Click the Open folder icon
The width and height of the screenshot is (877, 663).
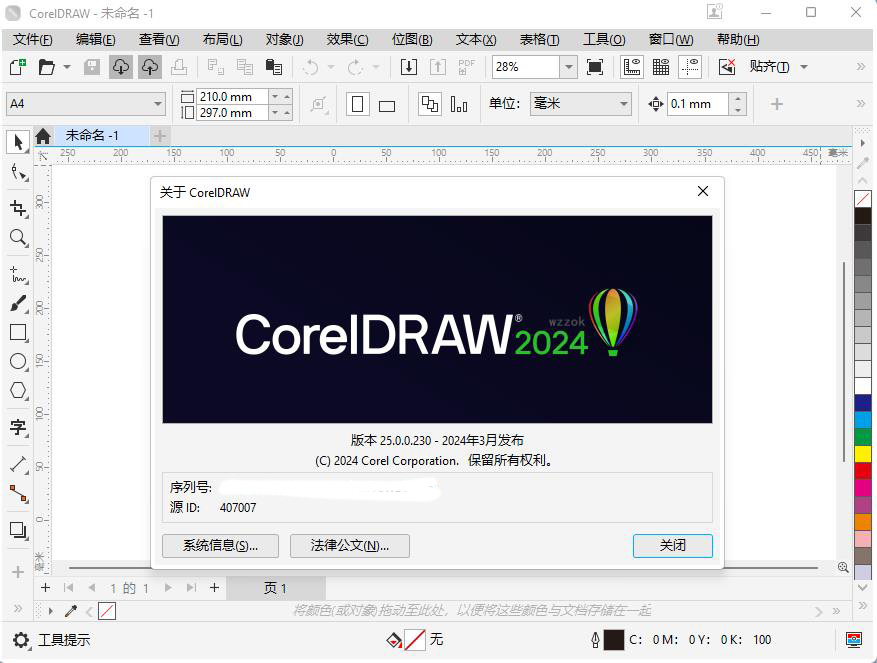click(x=46, y=67)
